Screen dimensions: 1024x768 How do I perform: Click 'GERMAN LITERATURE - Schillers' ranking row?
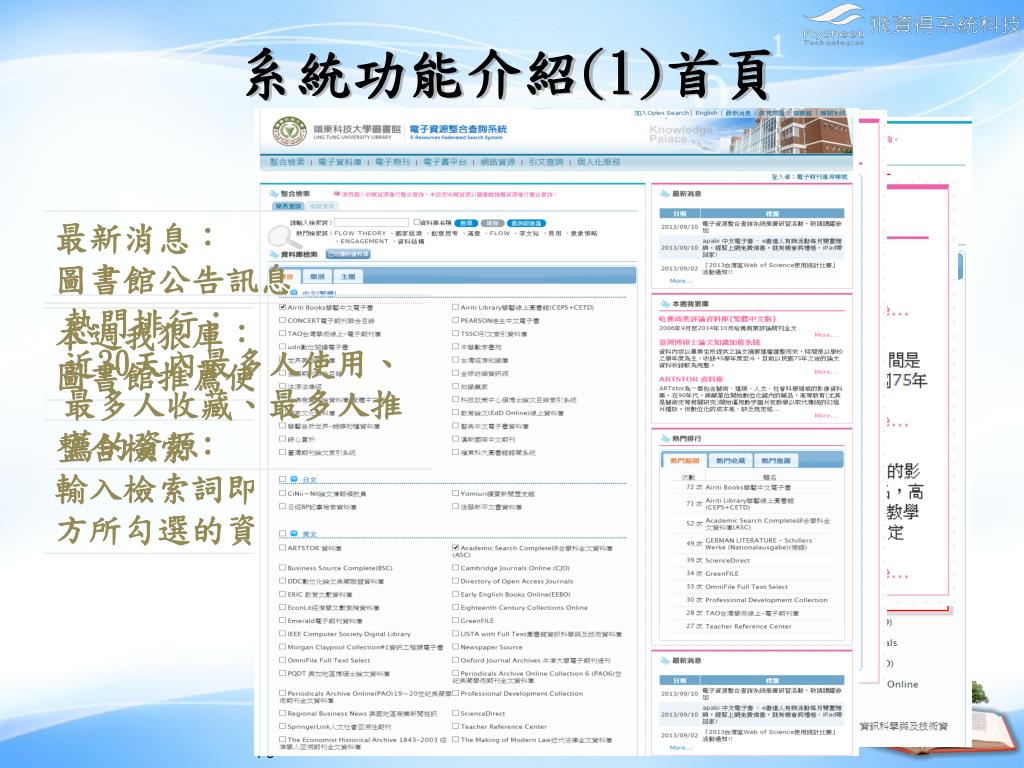point(754,543)
